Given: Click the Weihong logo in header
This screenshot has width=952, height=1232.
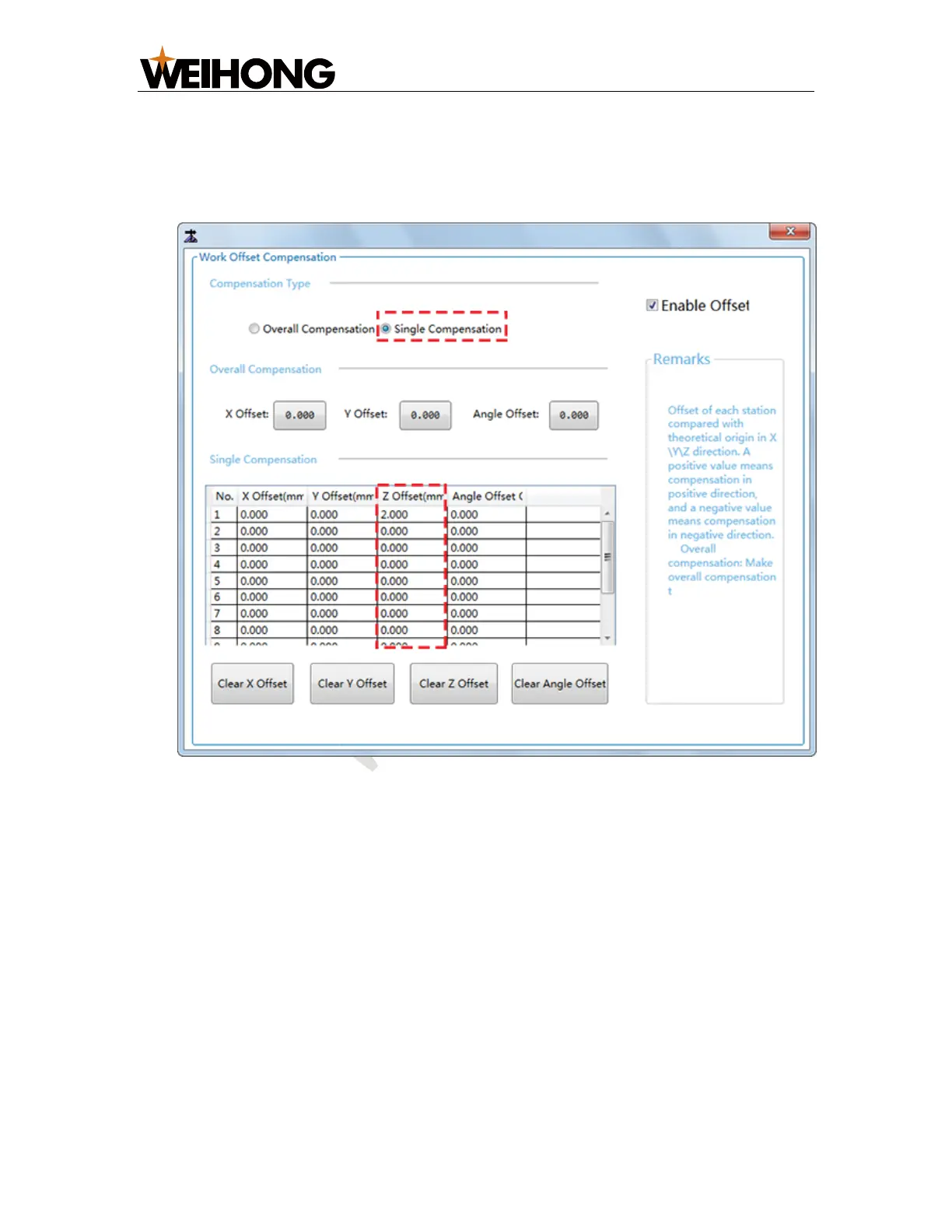Looking at the screenshot, I should point(237,68).
